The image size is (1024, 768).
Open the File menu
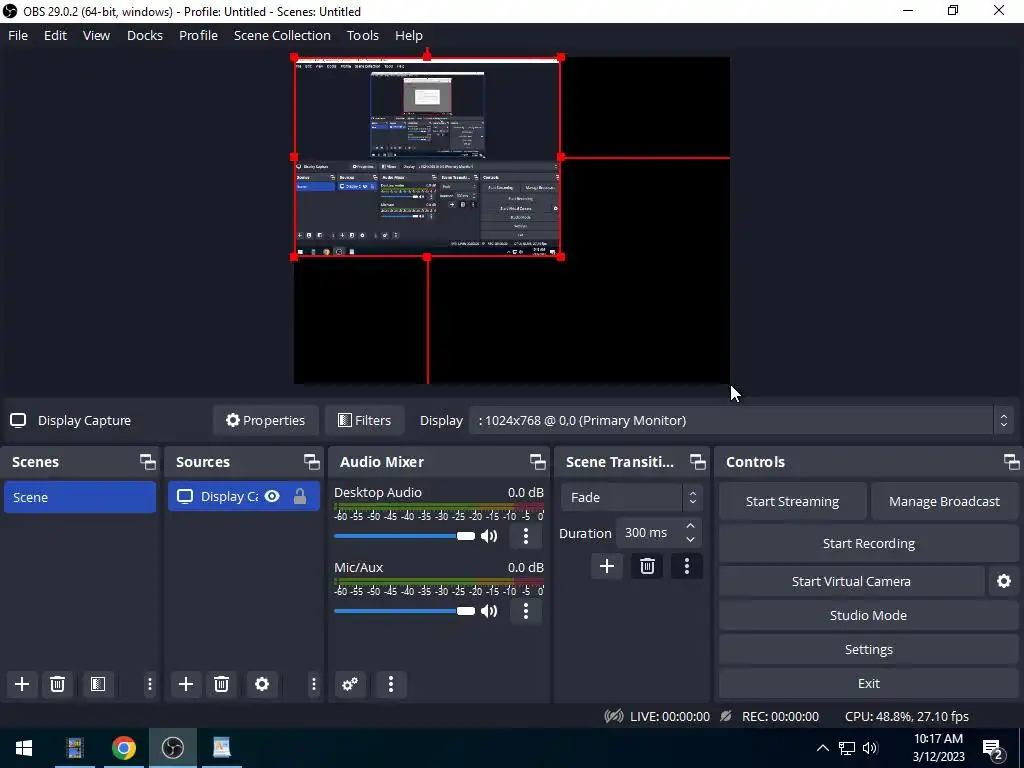point(18,35)
